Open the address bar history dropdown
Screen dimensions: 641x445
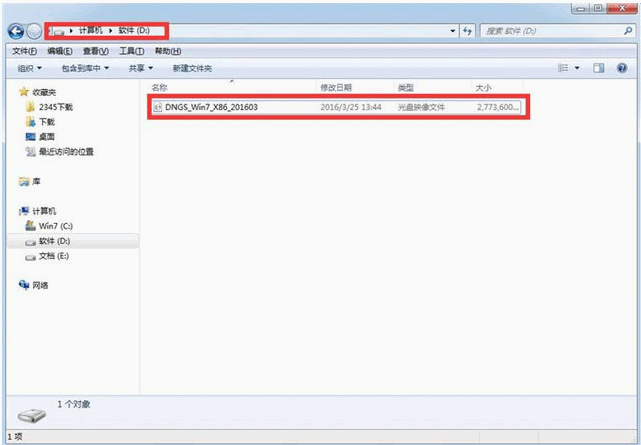[453, 31]
